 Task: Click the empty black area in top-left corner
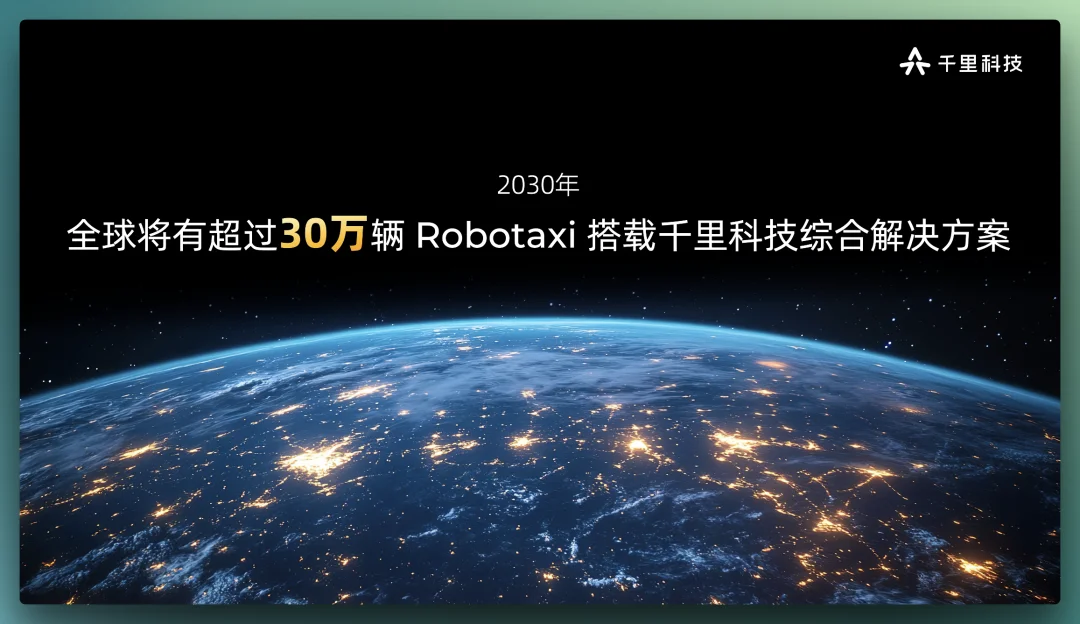coord(100,80)
